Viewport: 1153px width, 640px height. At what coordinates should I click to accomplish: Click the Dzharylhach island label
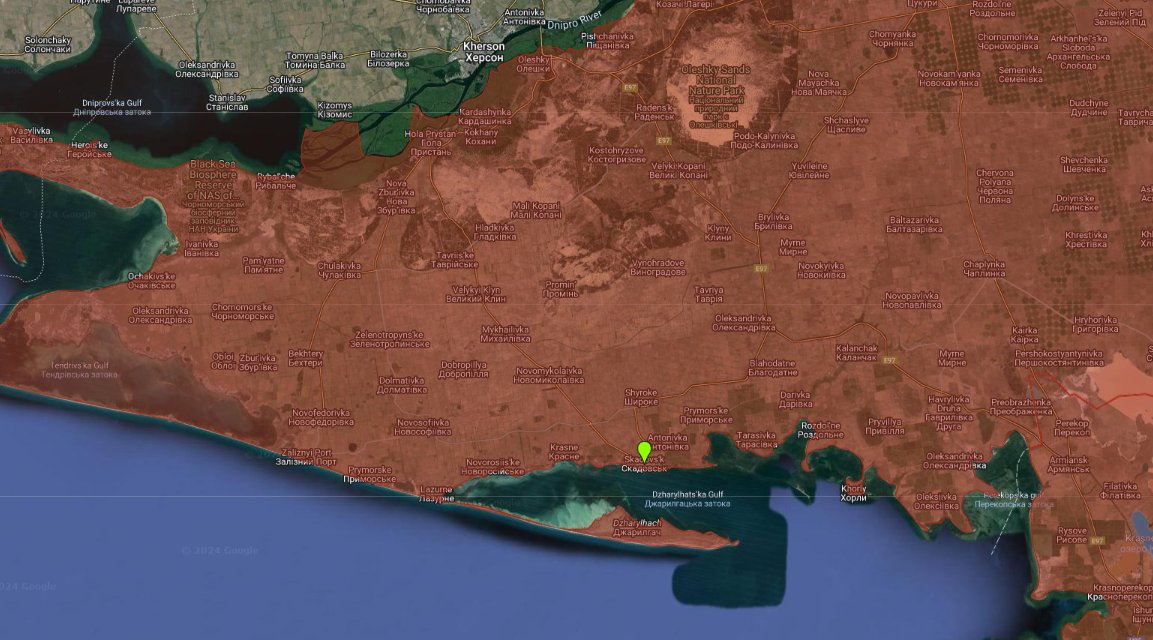[x=637, y=527]
